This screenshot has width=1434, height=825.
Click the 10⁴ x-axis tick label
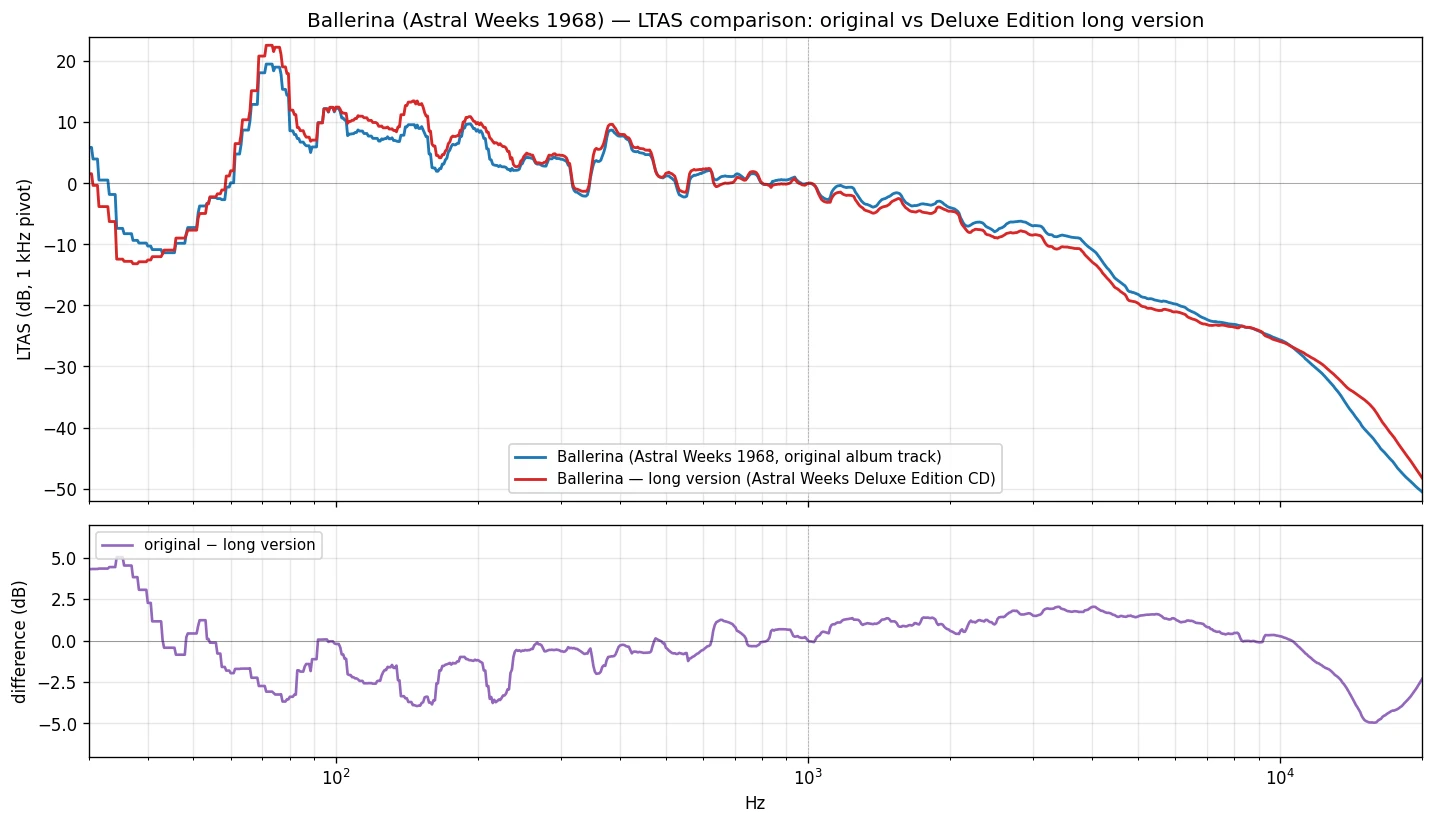coord(1280,776)
